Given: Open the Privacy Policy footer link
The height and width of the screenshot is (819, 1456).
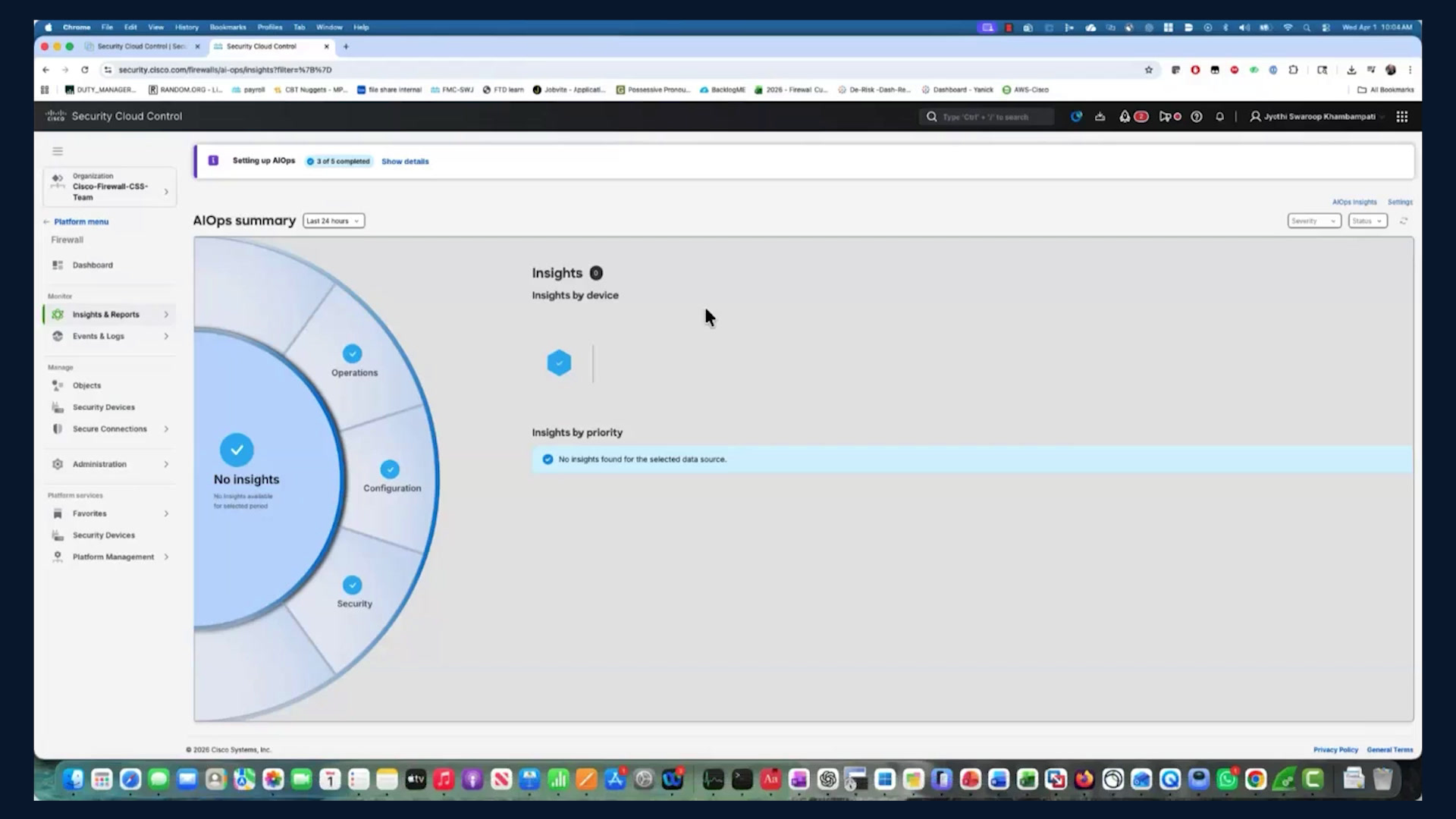Looking at the screenshot, I should 1335,750.
